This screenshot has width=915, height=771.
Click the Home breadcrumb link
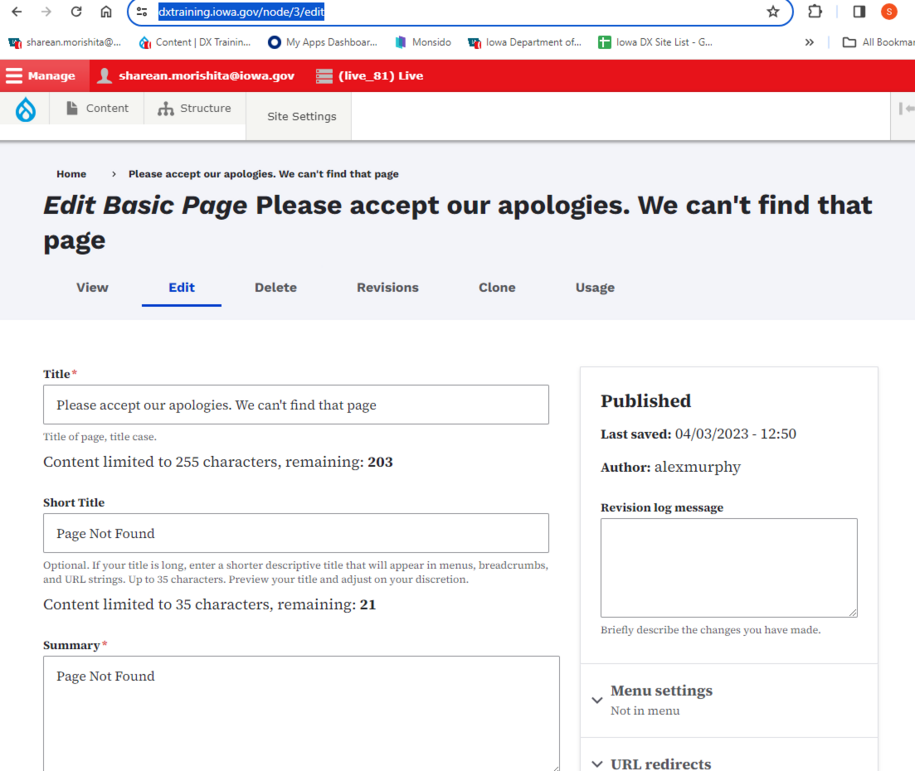click(x=71, y=174)
